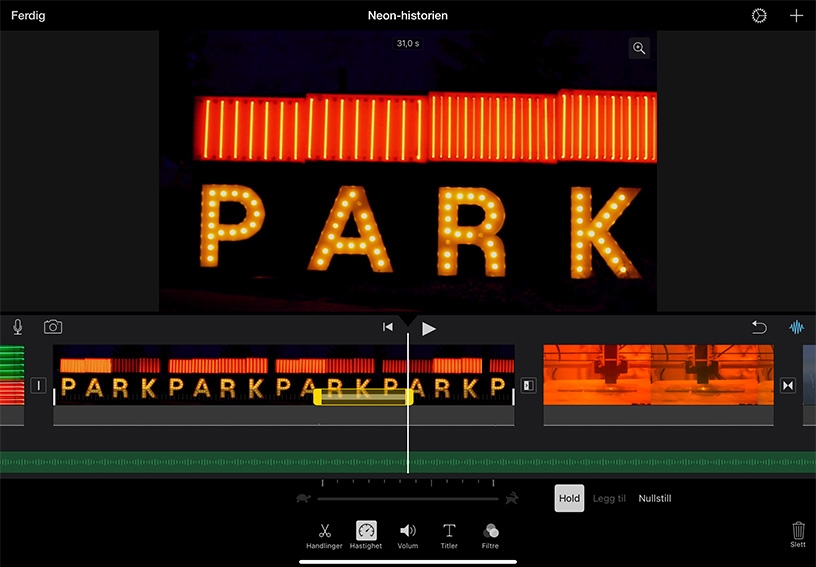This screenshot has width=816, height=567.
Task: Open the Filtre filters tool
Action: point(490,536)
